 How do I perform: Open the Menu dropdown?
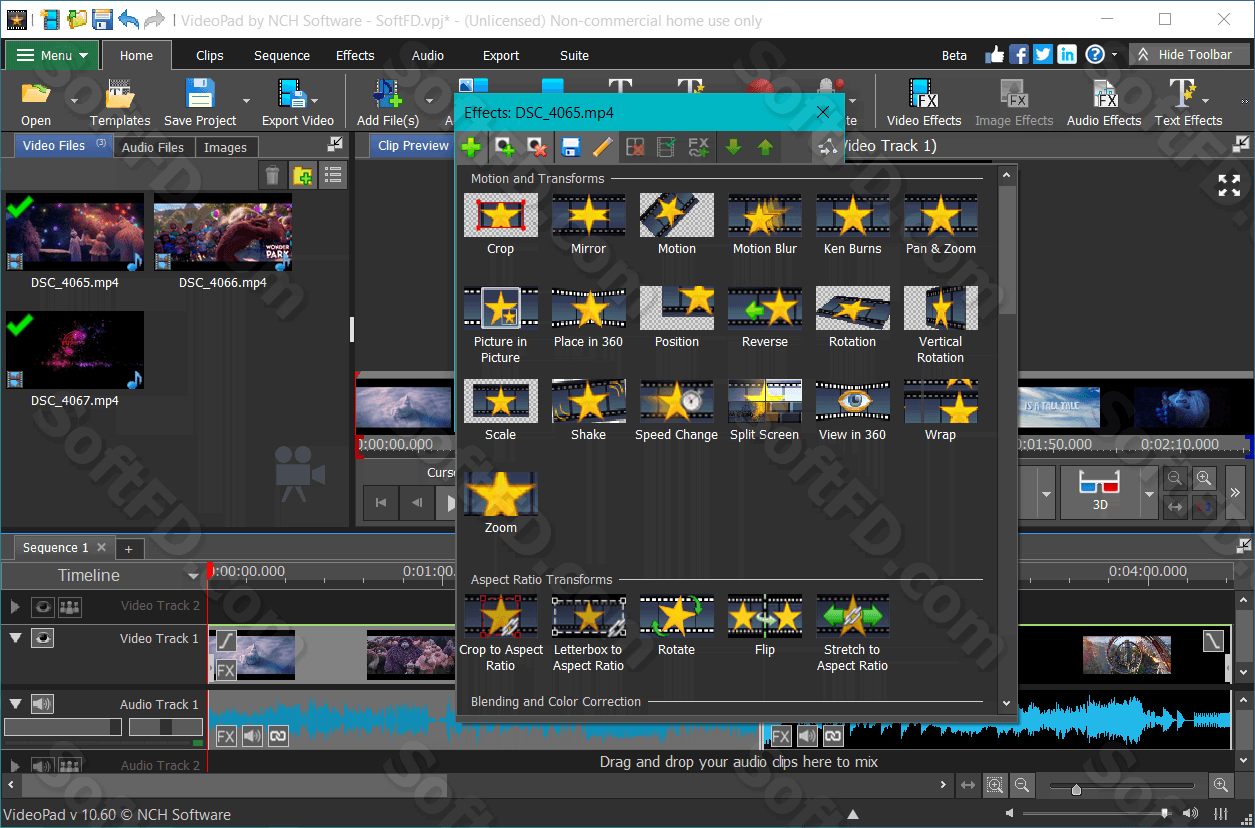point(52,55)
